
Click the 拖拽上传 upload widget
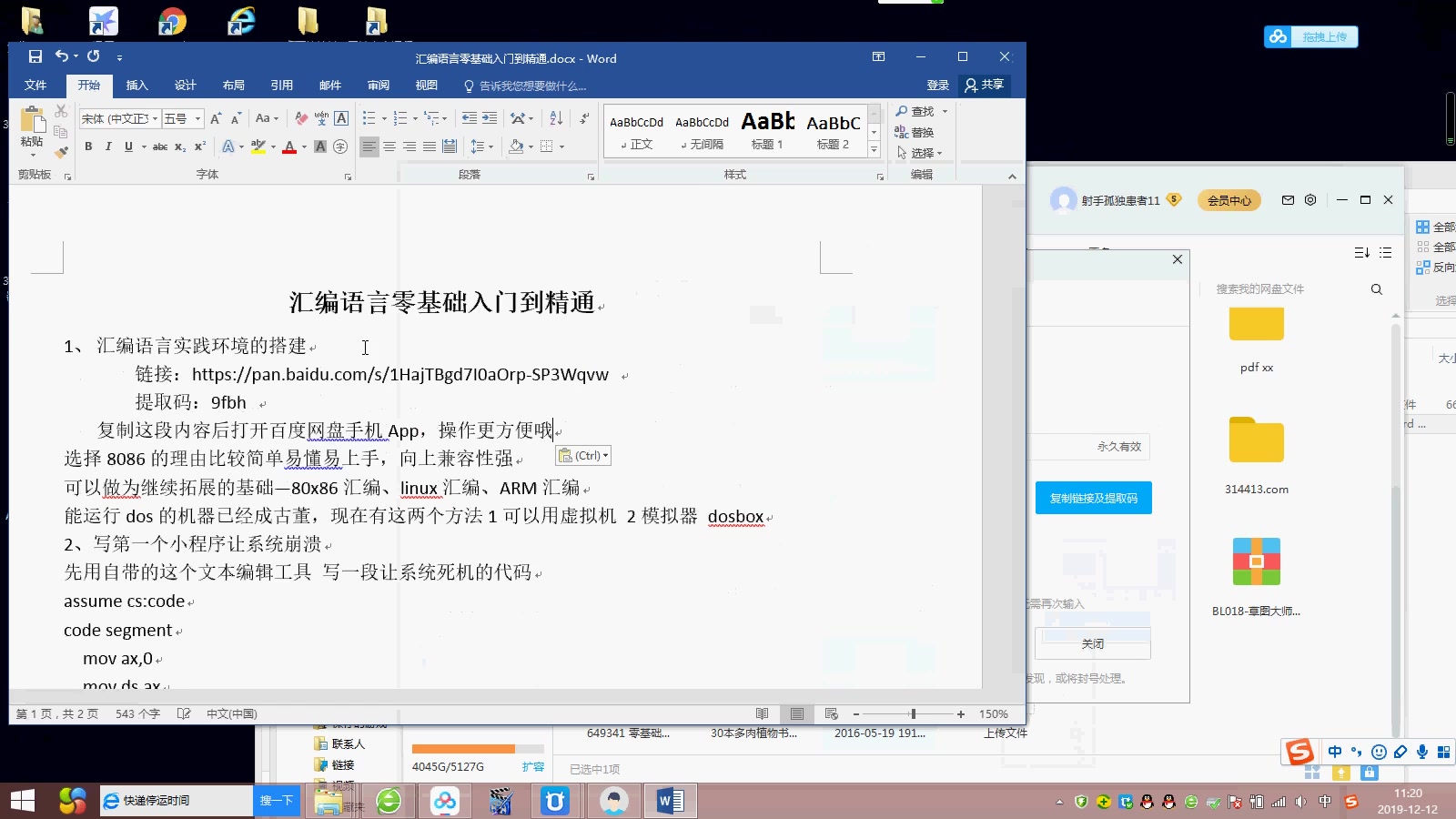pos(1310,36)
